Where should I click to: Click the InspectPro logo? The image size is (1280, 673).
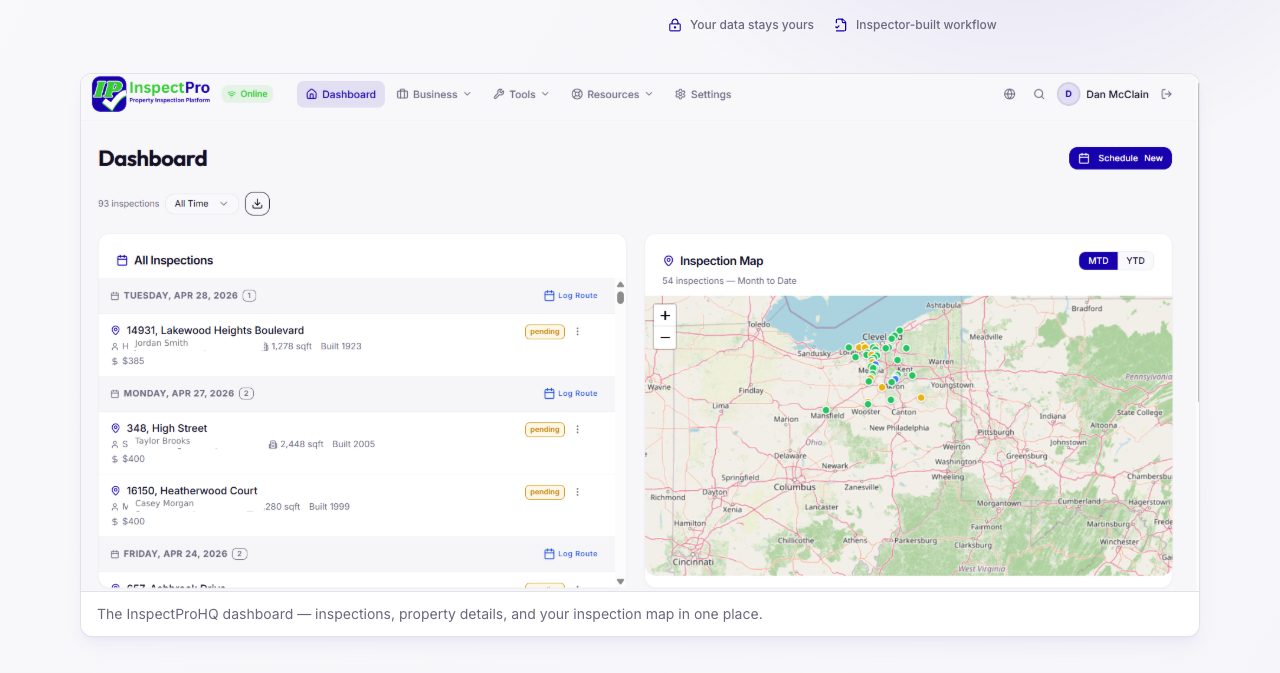coord(151,94)
